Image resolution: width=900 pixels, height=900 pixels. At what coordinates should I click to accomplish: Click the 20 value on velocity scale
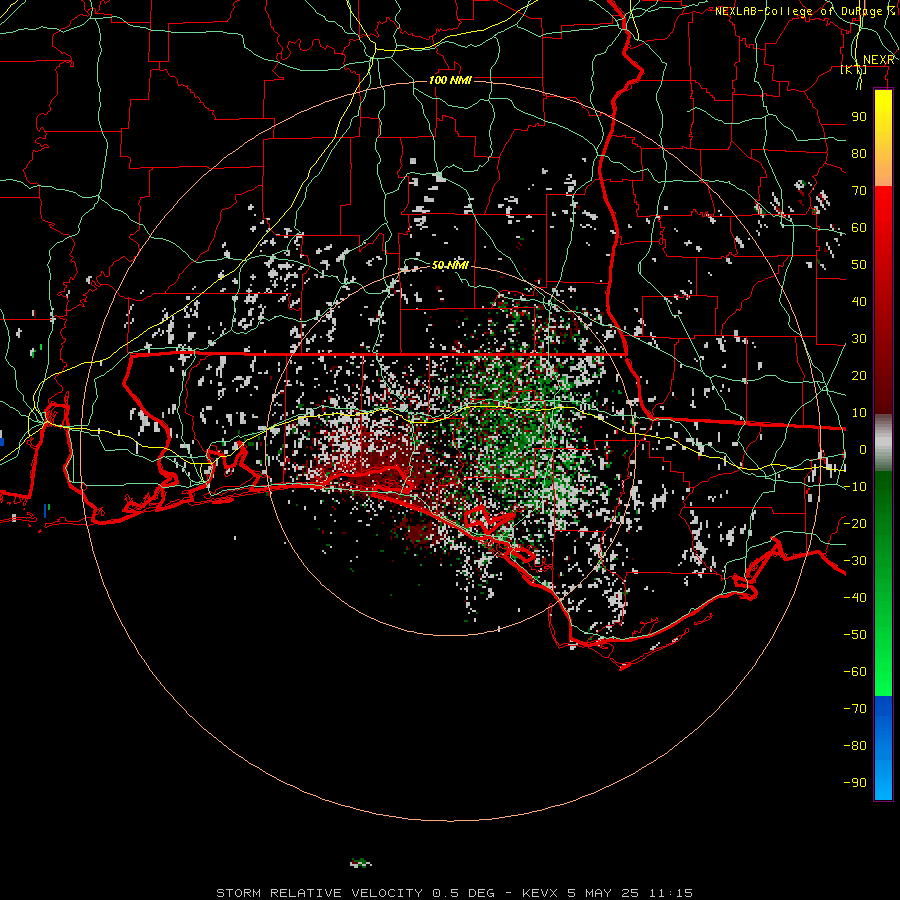point(859,375)
